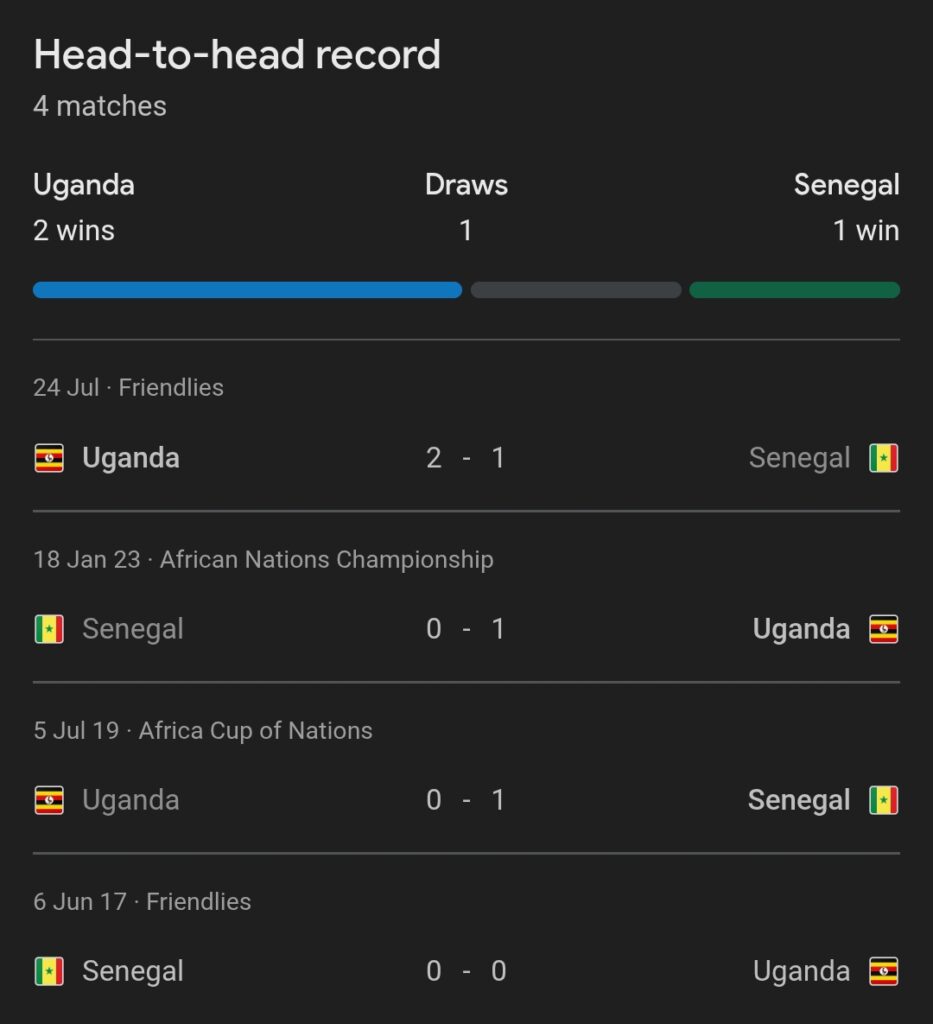933x1024 pixels.
Task: Click Senegal flag in 6 Jun 17 friendly
Action: [49, 971]
